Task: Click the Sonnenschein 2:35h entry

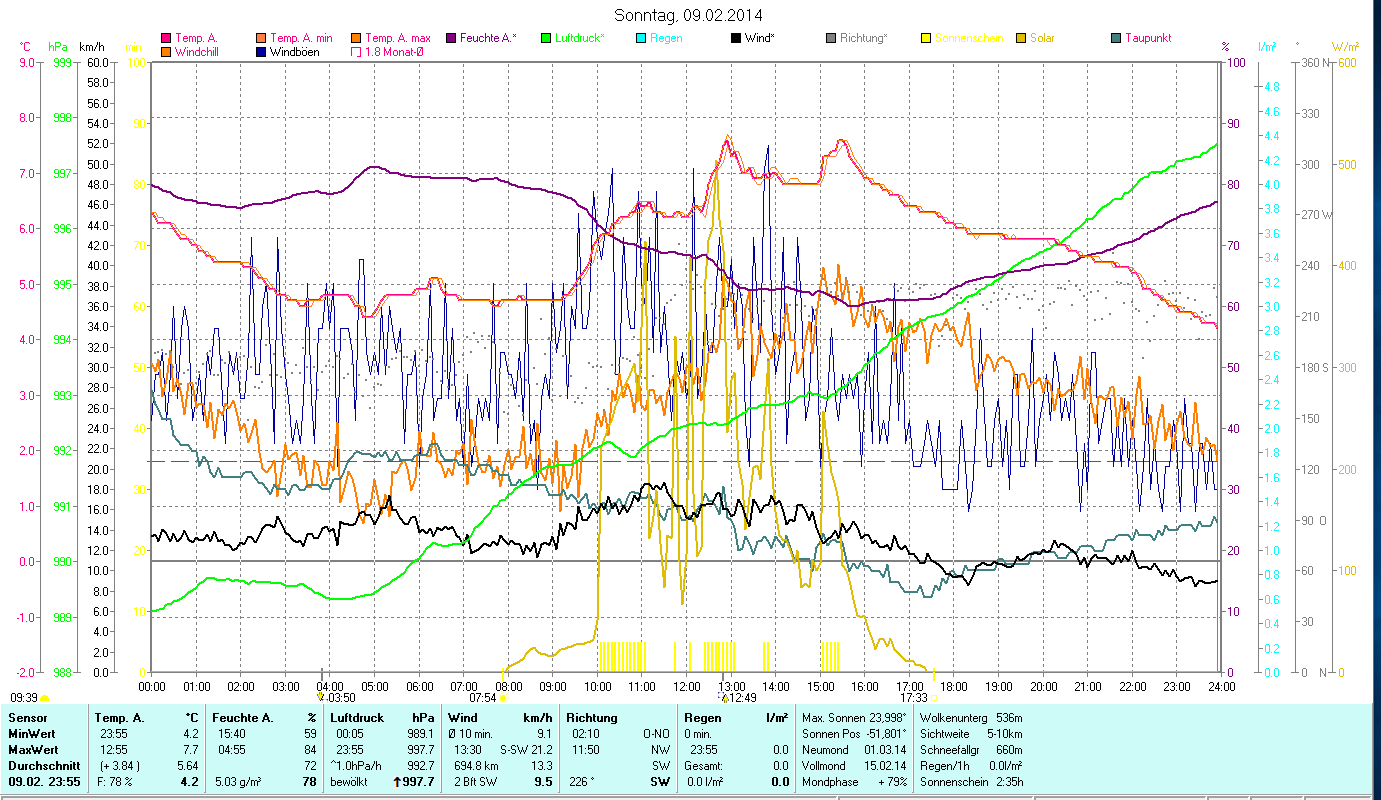Action: (970, 782)
